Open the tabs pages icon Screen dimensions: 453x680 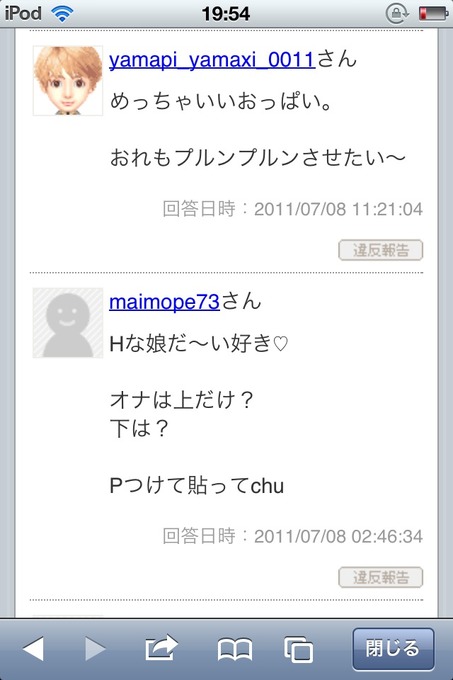(298, 649)
